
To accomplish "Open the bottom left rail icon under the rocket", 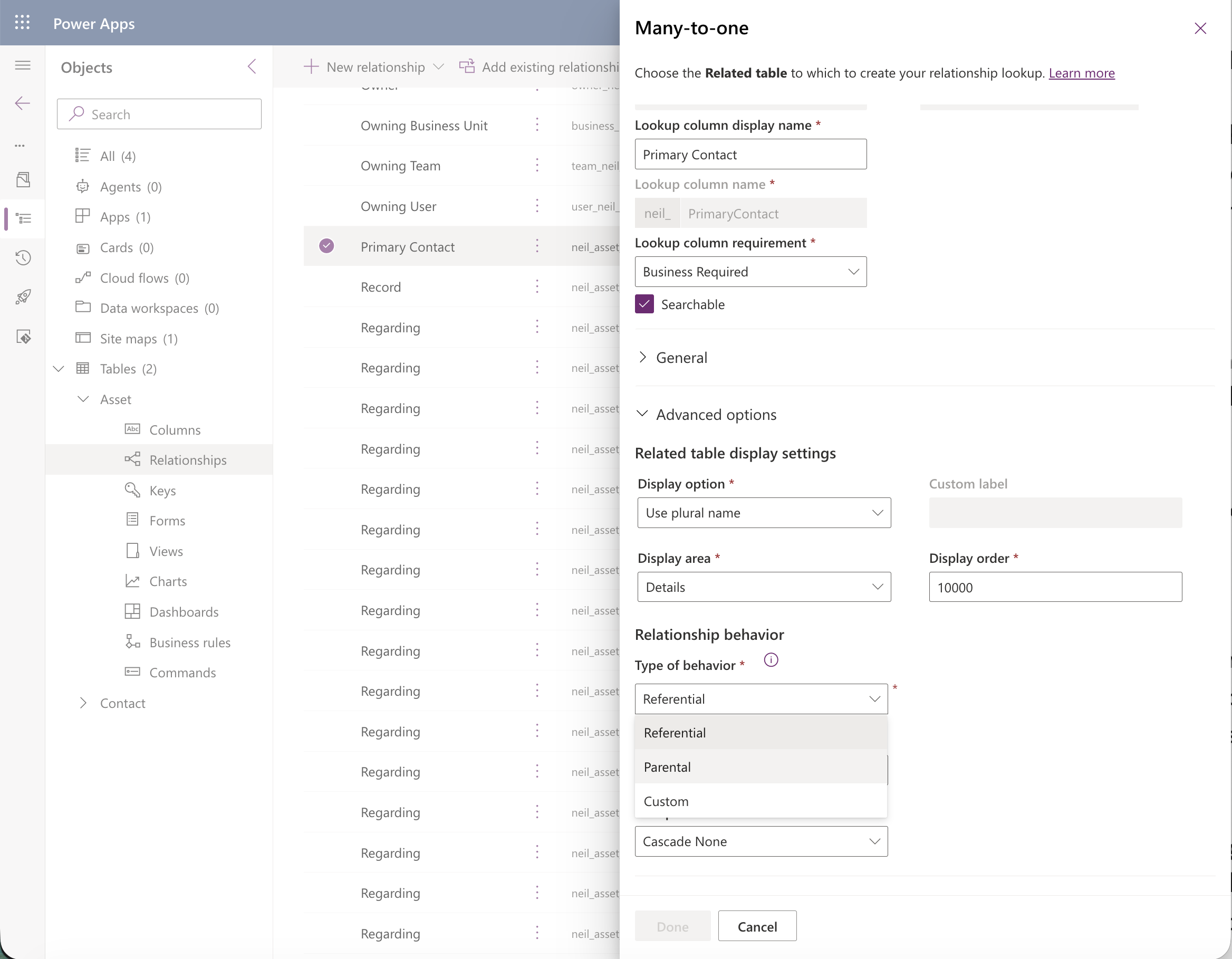I will click(23, 337).
